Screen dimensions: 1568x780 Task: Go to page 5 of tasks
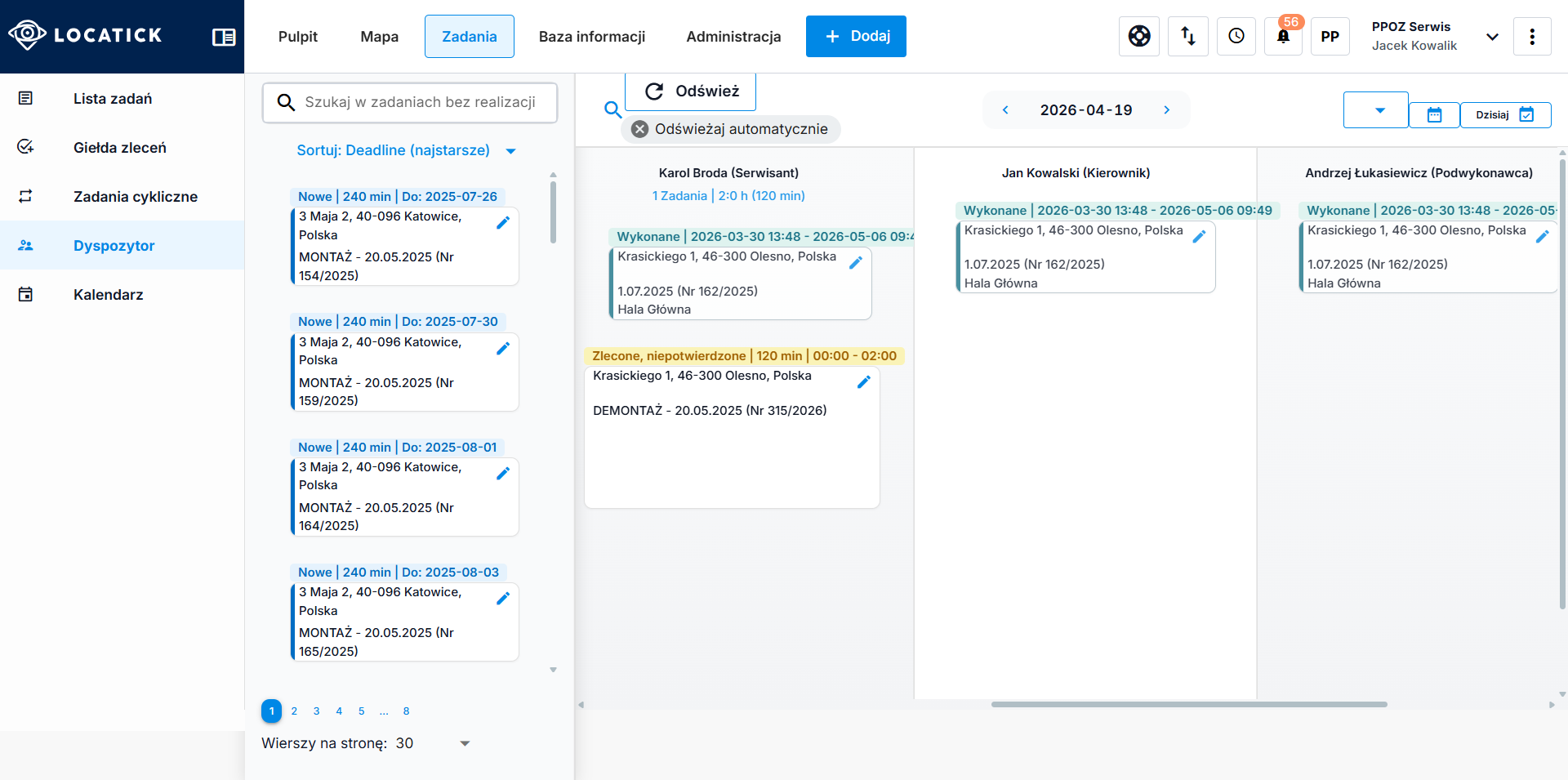(x=362, y=711)
